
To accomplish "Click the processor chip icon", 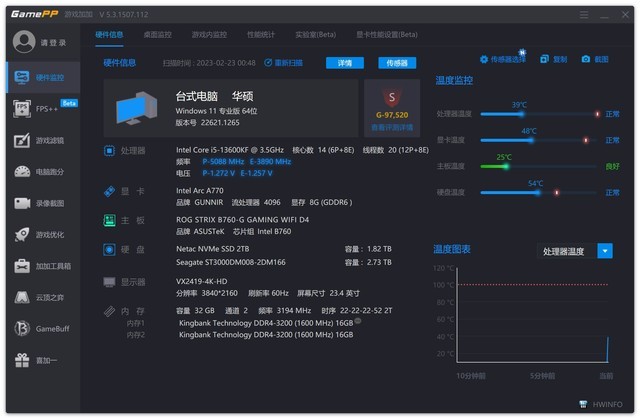I will (109, 151).
